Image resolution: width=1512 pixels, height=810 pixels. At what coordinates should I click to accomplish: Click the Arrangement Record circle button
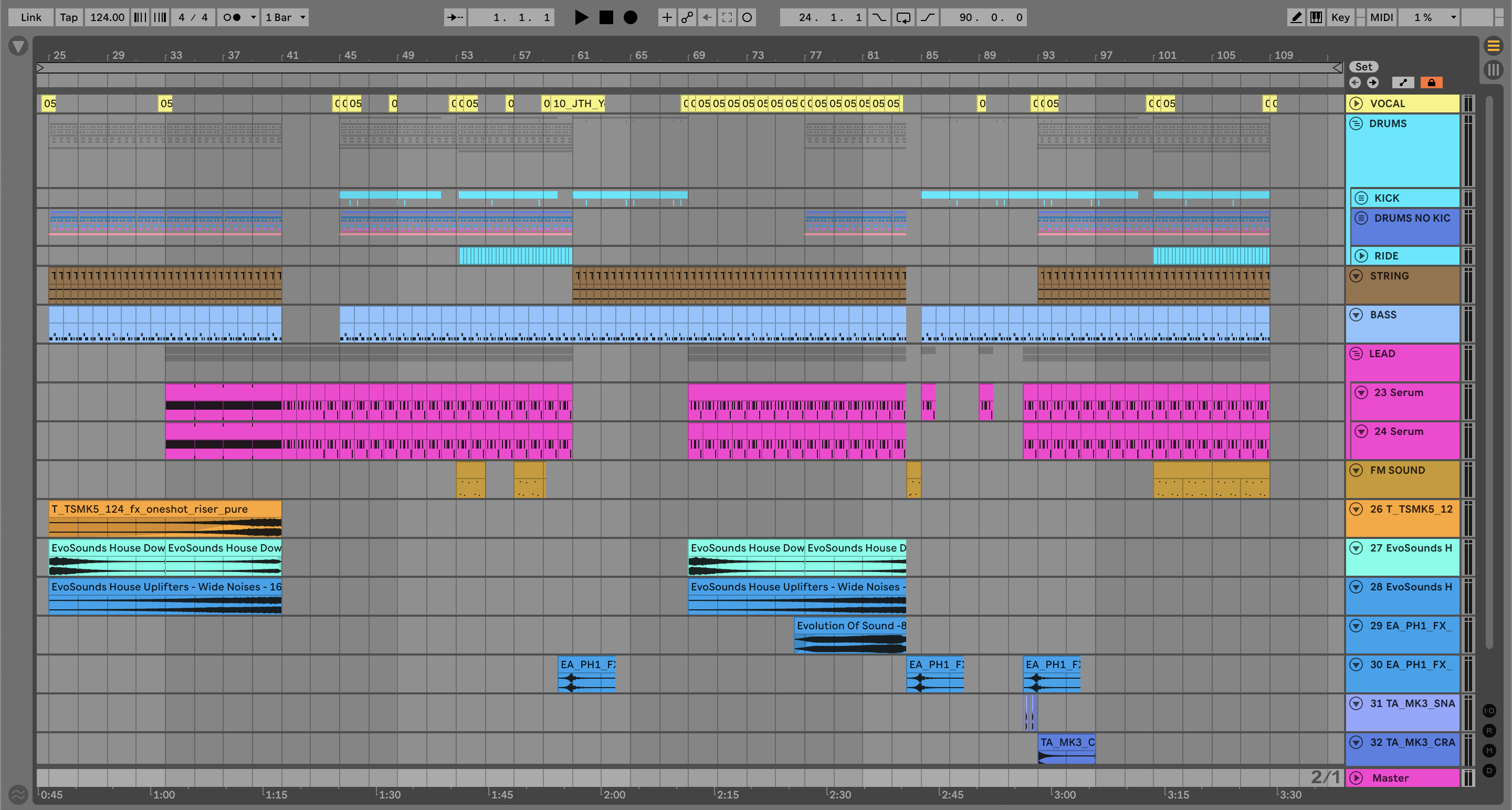pos(630,17)
